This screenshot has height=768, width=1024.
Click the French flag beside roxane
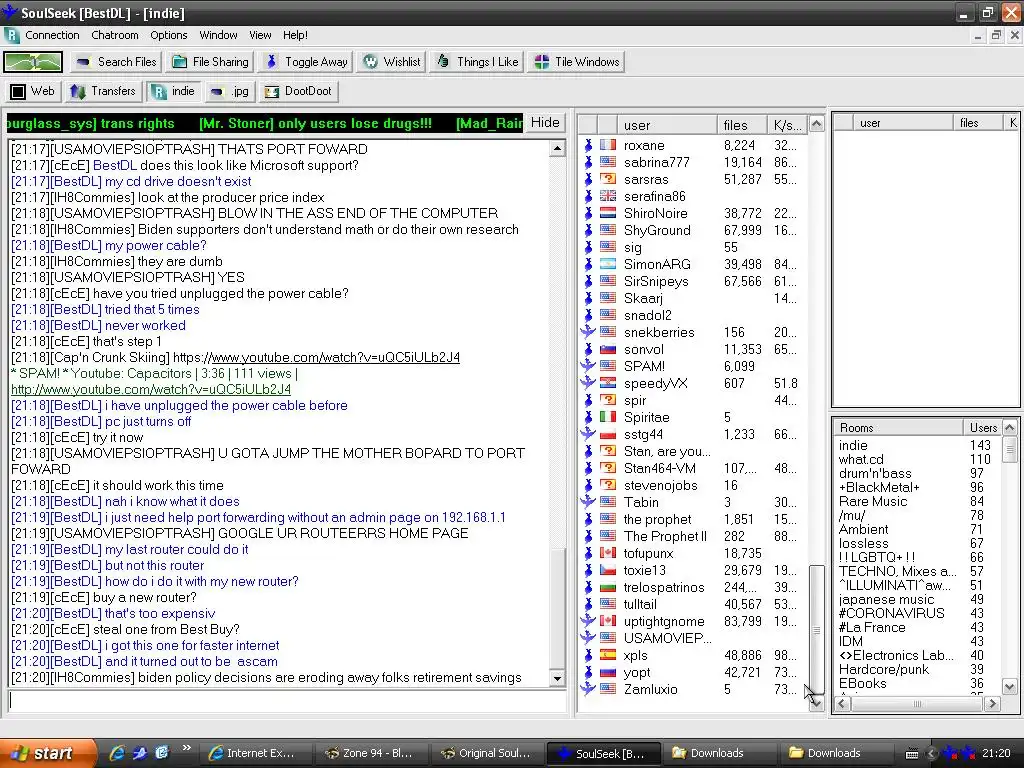click(608, 145)
